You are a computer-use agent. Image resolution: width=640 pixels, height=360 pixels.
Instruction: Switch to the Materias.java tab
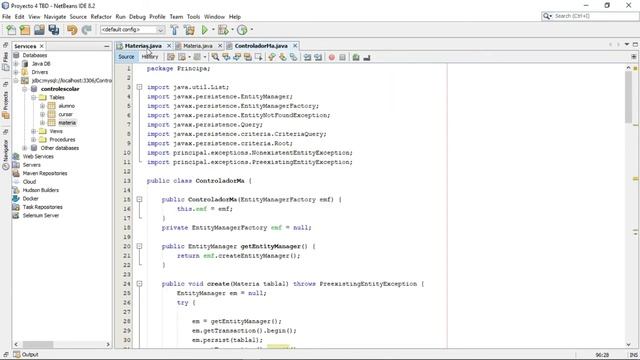143,46
